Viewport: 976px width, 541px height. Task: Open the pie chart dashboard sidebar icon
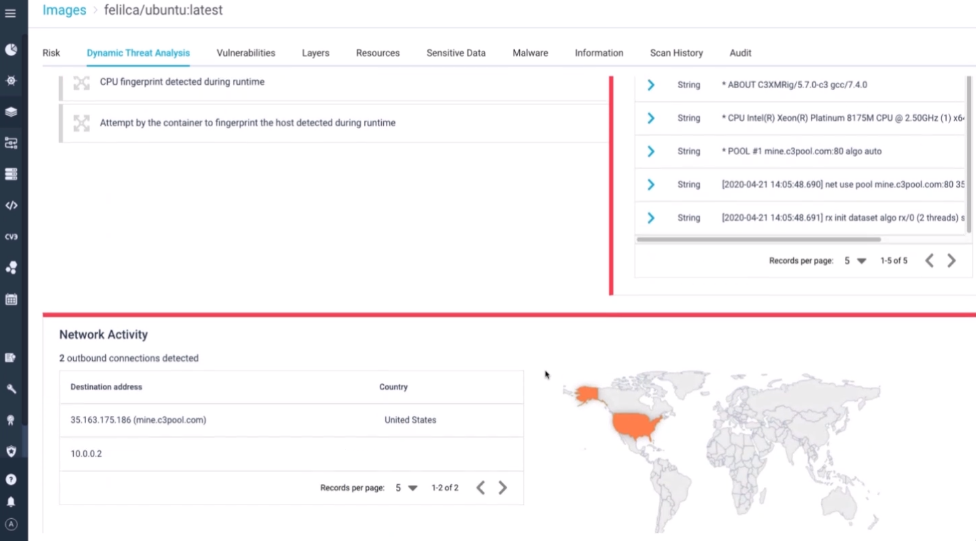pos(11,49)
